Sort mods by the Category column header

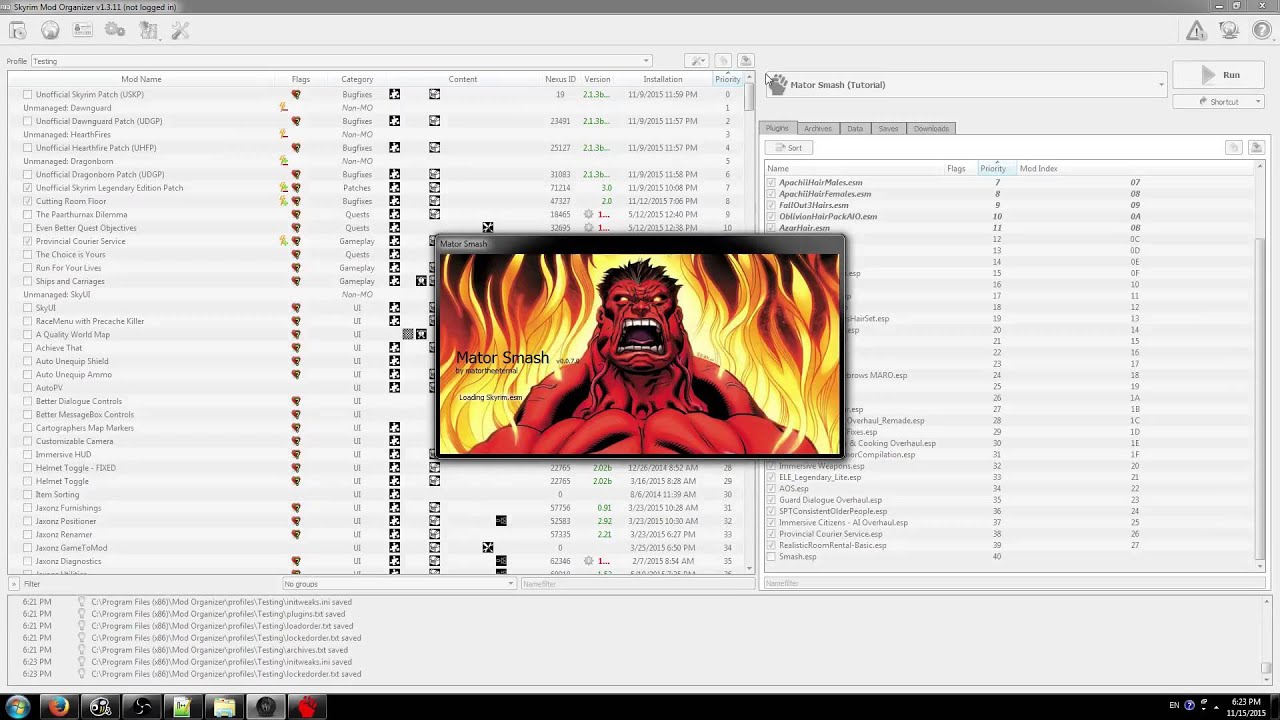coord(357,79)
